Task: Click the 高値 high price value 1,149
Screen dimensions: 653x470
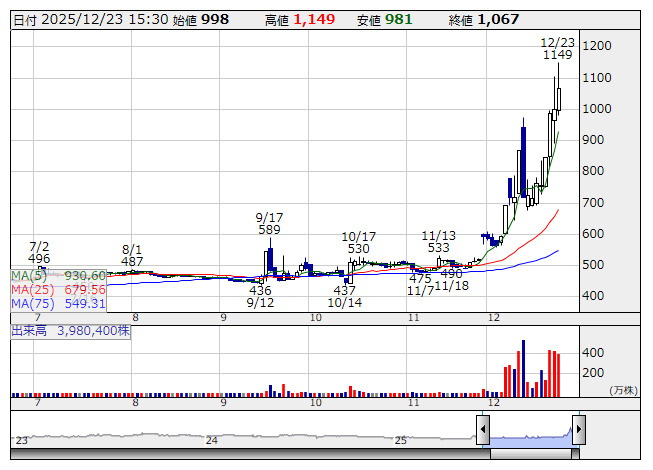Action: pos(317,20)
